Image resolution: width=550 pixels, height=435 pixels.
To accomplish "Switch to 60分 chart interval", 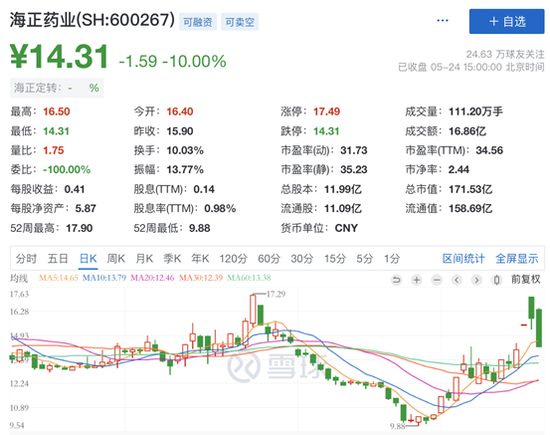I will pyautogui.click(x=269, y=259).
